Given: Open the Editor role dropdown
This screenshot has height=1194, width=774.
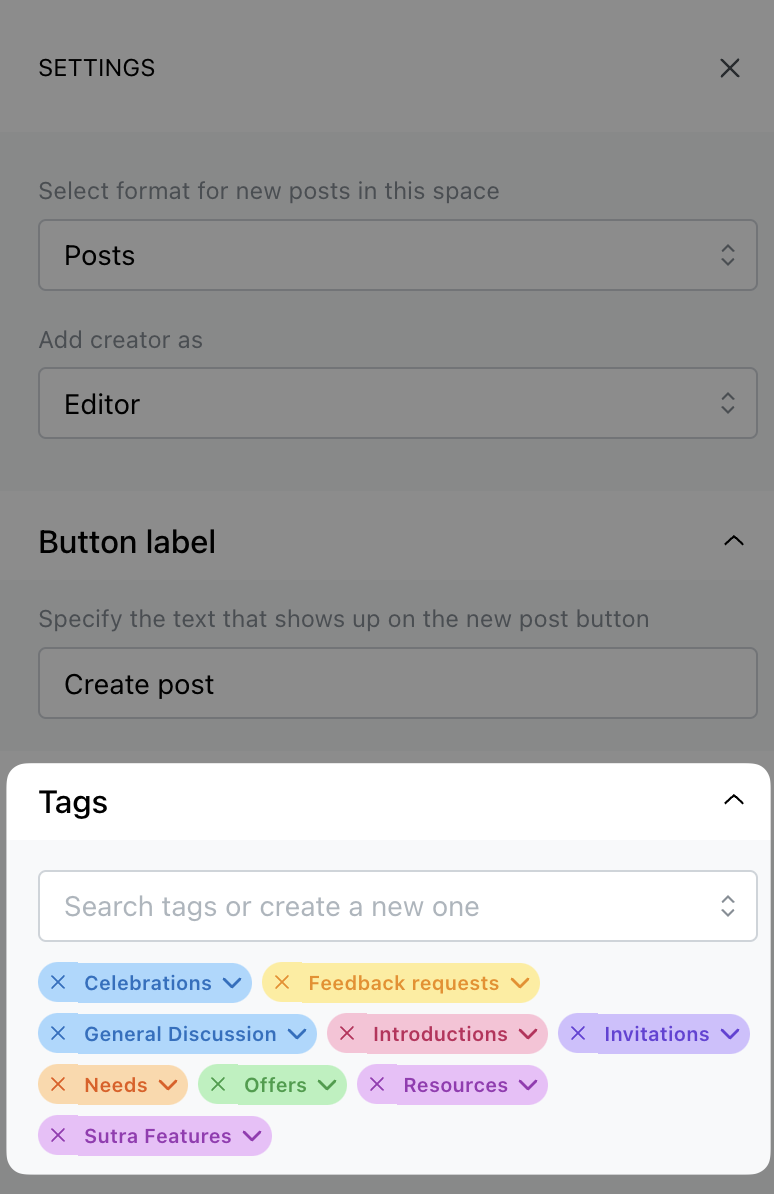Looking at the screenshot, I should click(398, 403).
